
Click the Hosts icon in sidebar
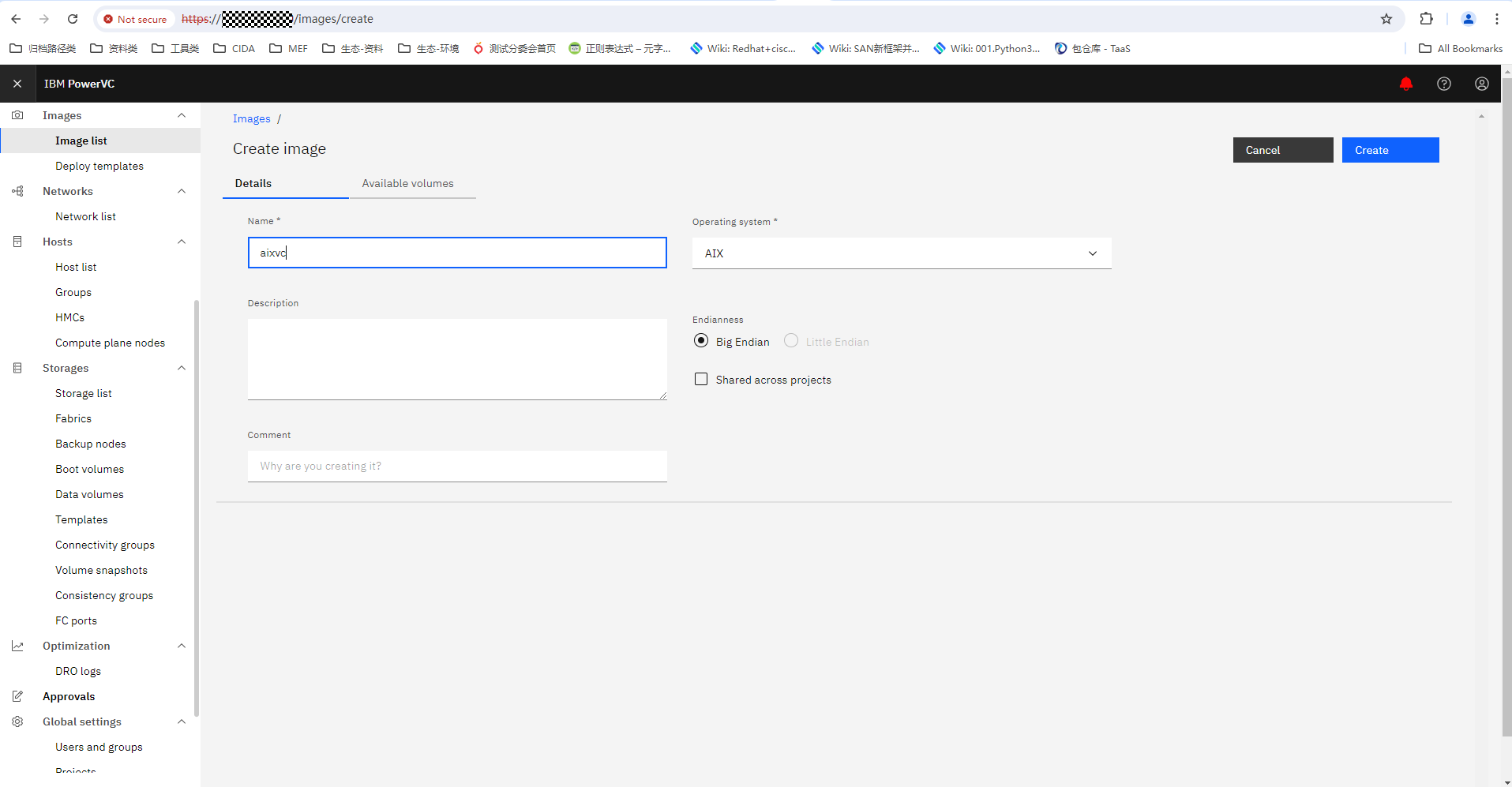[x=17, y=242]
